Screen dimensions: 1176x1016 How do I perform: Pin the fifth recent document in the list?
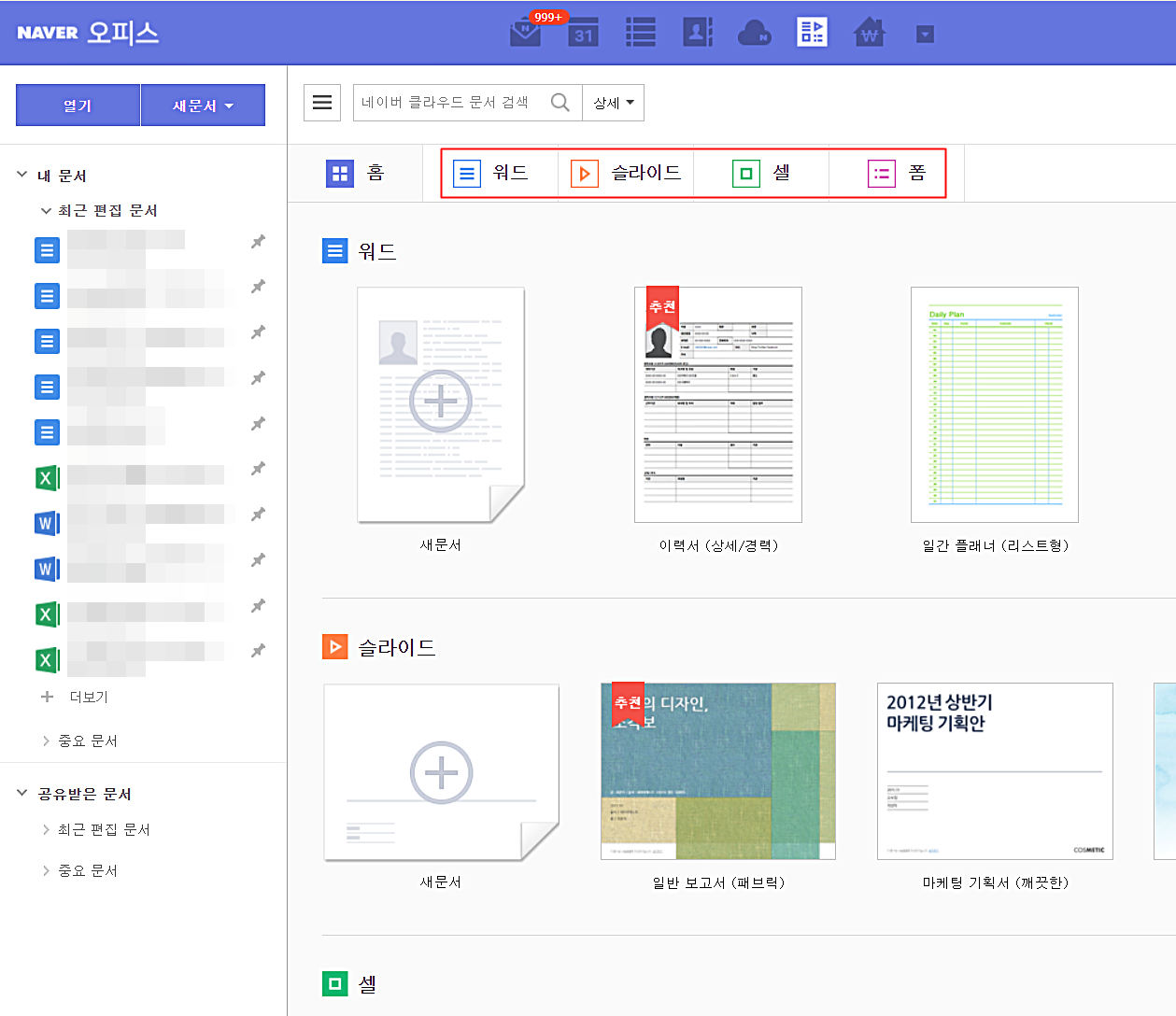(x=258, y=424)
